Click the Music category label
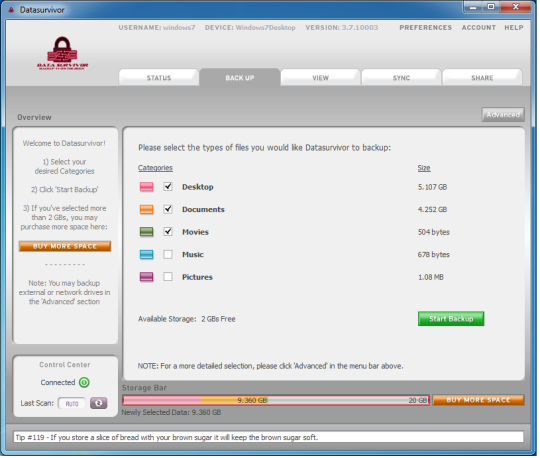The height and width of the screenshot is (458, 540). pyautogui.click(x=194, y=255)
